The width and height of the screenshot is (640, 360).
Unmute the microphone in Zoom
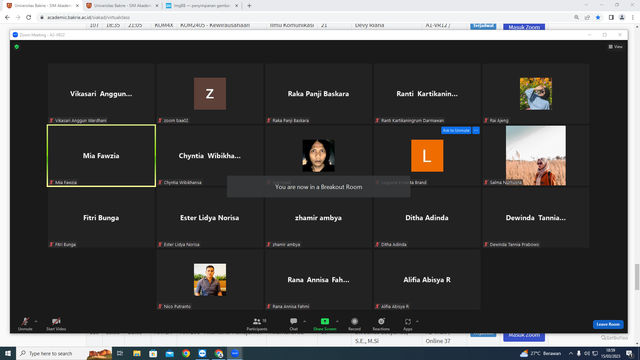tap(25, 324)
